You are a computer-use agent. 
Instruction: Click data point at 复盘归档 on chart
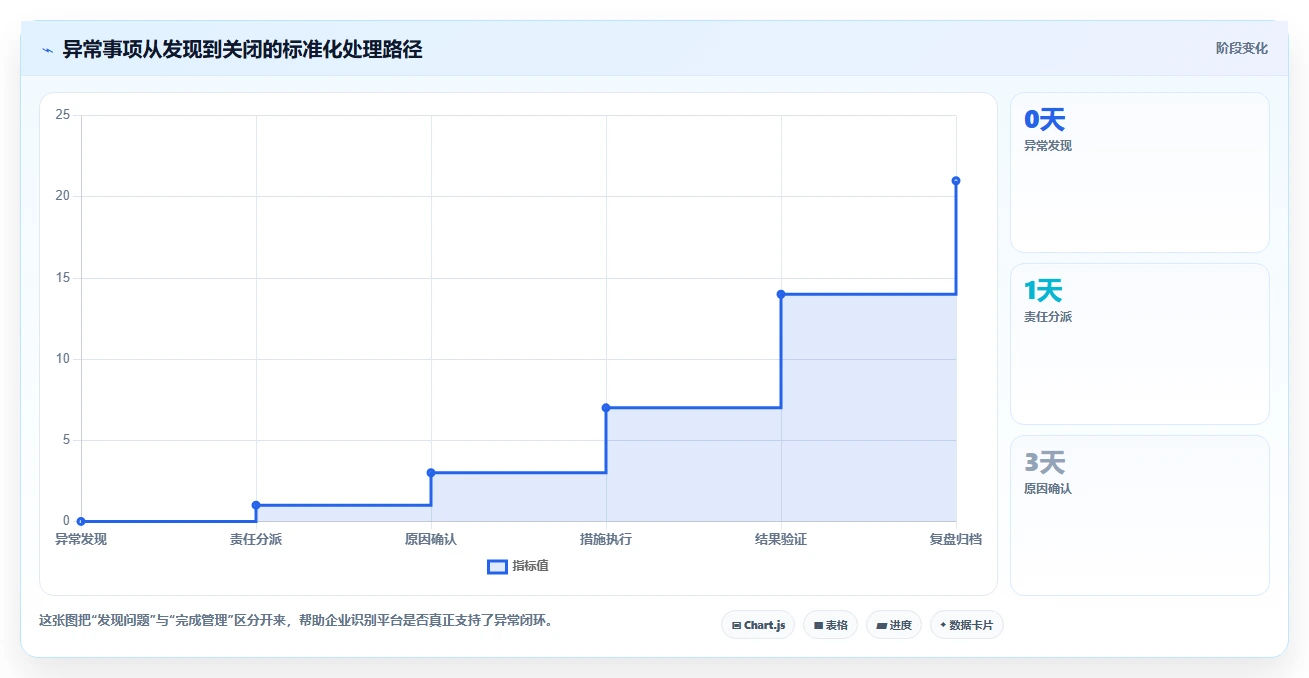(x=956, y=180)
